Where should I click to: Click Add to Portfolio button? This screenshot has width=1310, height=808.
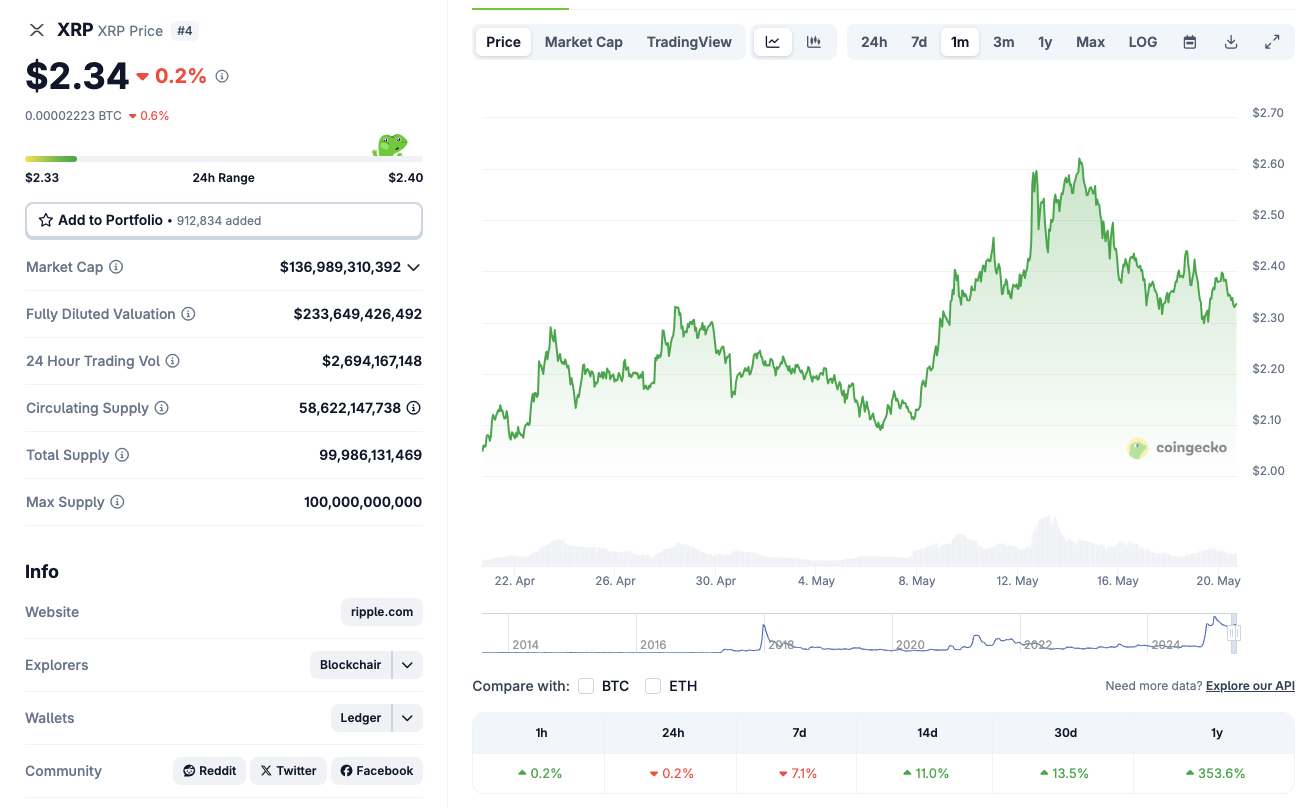[x=223, y=220]
